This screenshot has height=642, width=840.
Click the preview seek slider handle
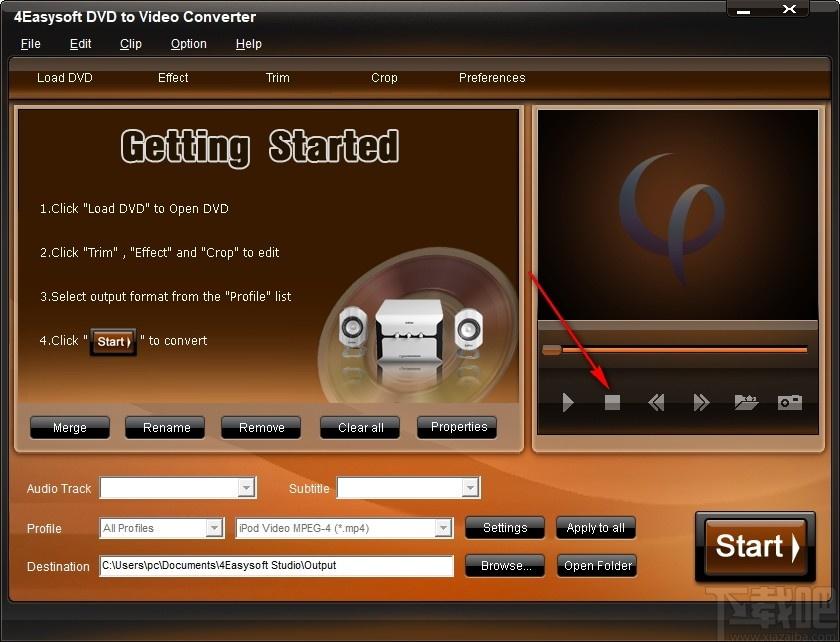(551, 349)
